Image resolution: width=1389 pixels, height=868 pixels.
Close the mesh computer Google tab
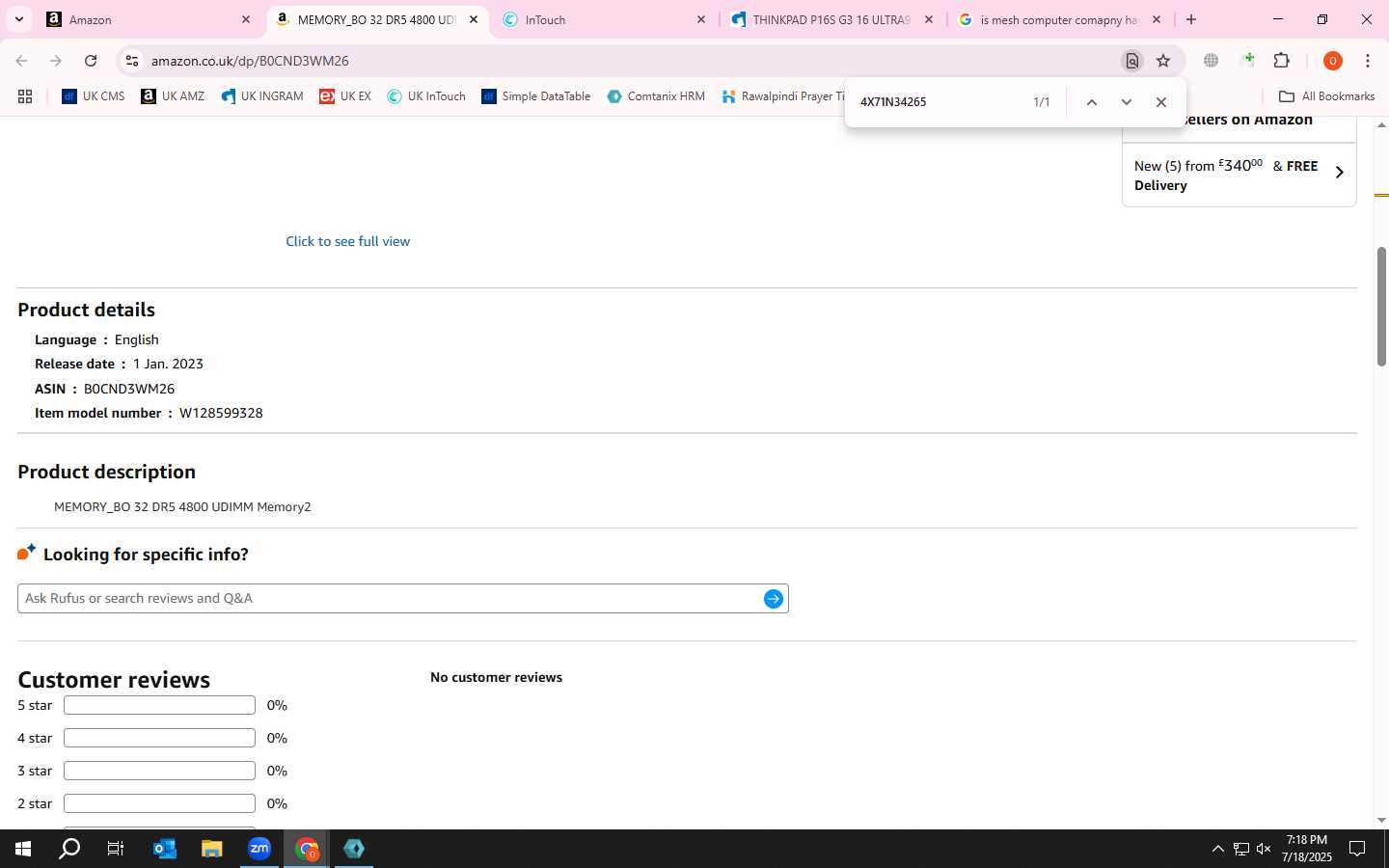(1157, 19)
